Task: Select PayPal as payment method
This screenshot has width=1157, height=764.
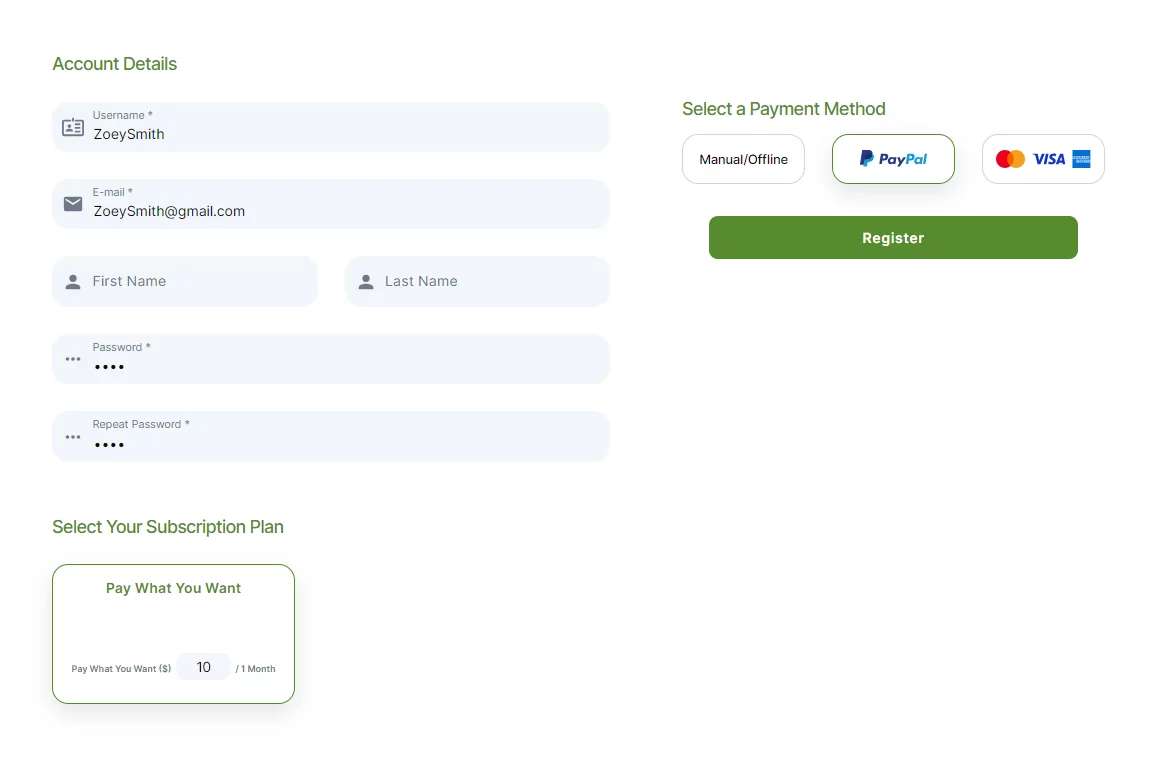Action: [893, 159]
